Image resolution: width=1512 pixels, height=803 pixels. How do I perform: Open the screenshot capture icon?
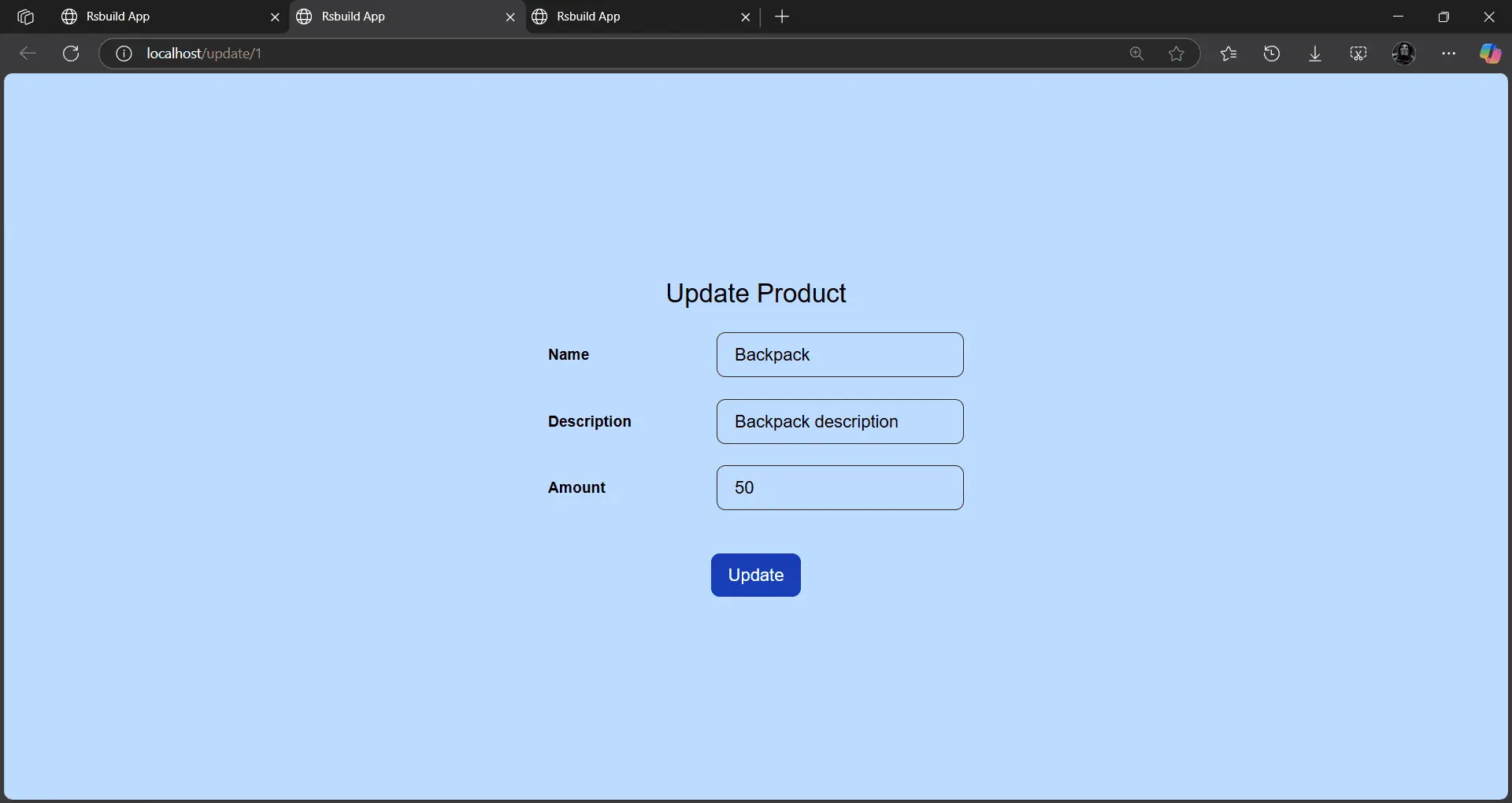(x=1358, y=54)
